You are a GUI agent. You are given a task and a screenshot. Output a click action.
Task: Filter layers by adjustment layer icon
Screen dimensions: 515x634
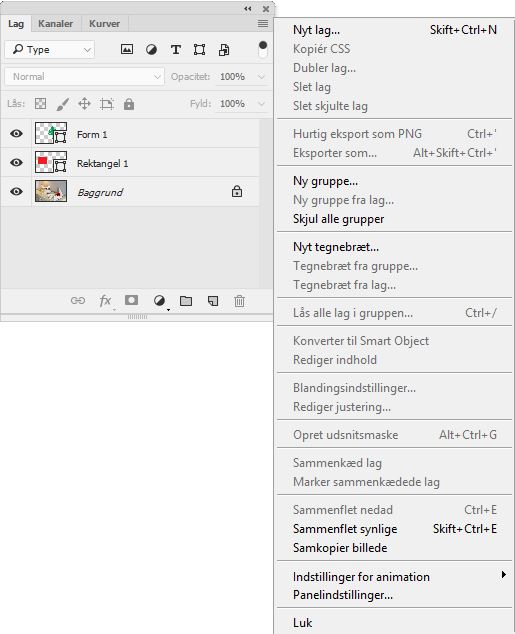click(151, 50)
